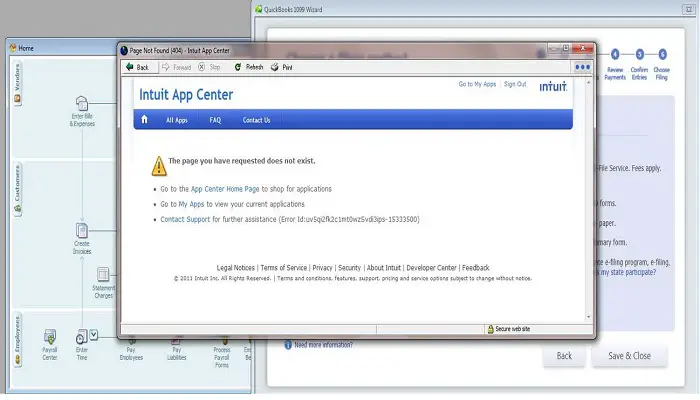Click step 6 Choose Filing in wizard
The height and width of the screenshot is (400, 700).
662,54
